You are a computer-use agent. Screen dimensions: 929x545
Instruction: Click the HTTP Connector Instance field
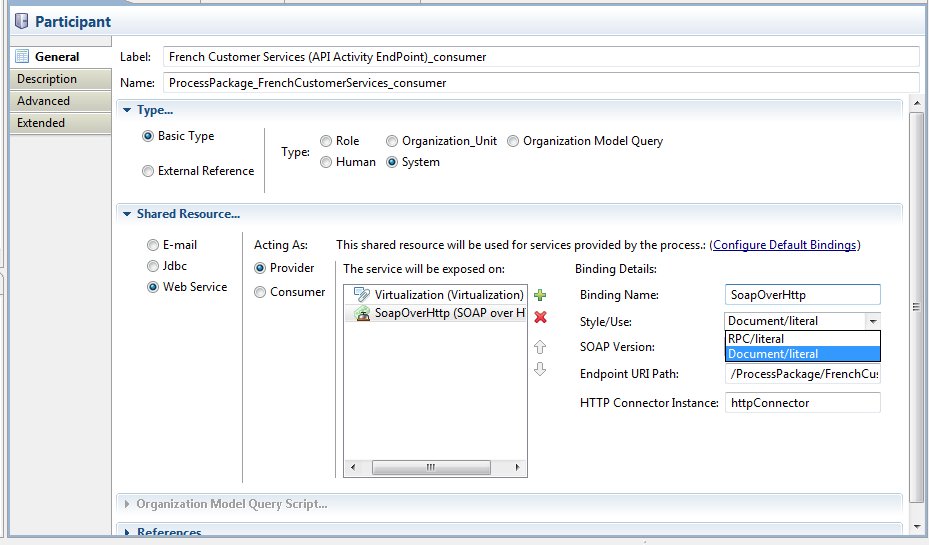pos(802,403)
